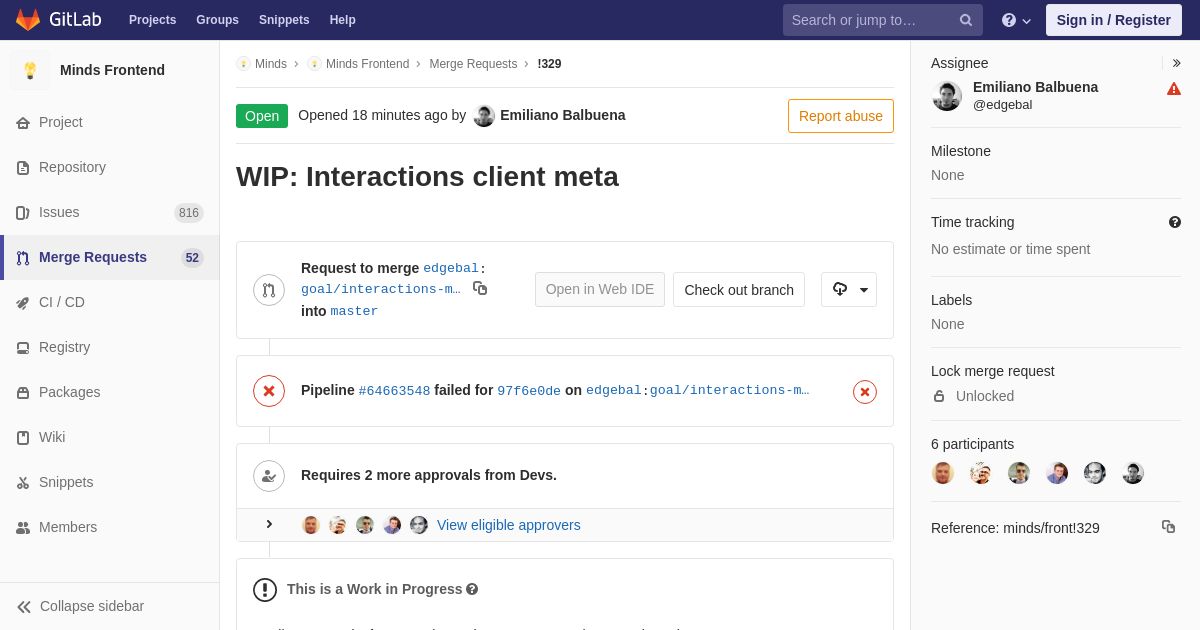The width and height of the screenshot is (1200, 630).
Task: Click Issues count badge 816
Action: [x=189, y=212]
